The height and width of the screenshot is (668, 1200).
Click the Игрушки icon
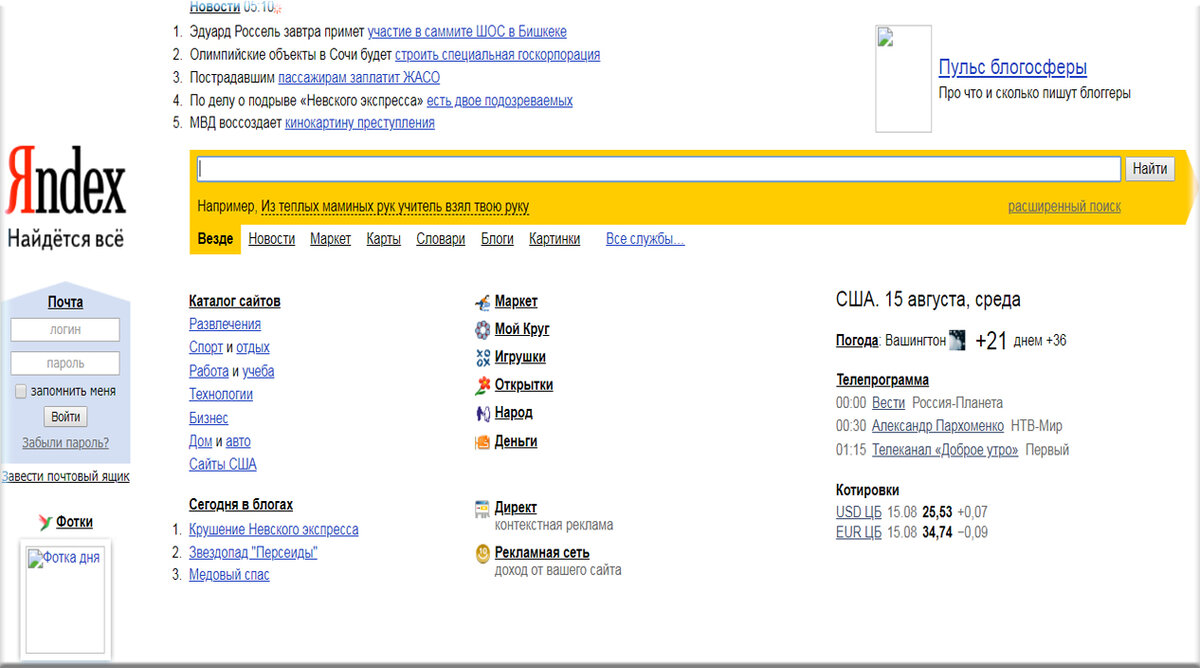point(483,357)
